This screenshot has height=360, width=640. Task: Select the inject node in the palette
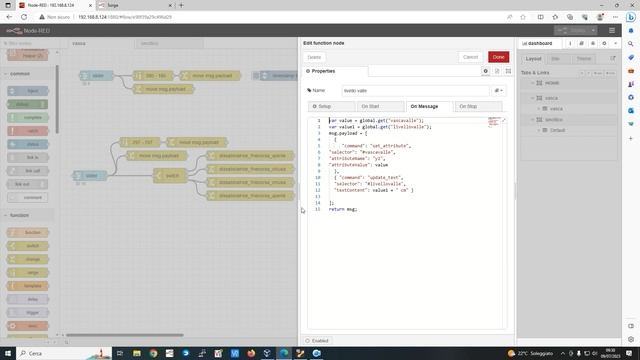(x=28, y=91)
